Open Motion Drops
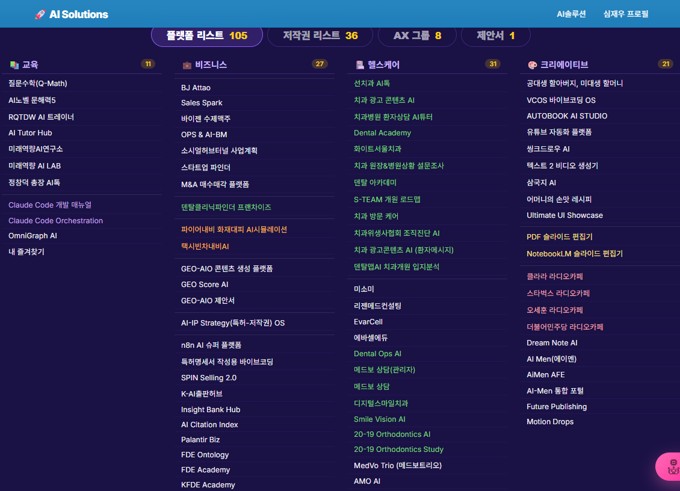 pos(550,422)
